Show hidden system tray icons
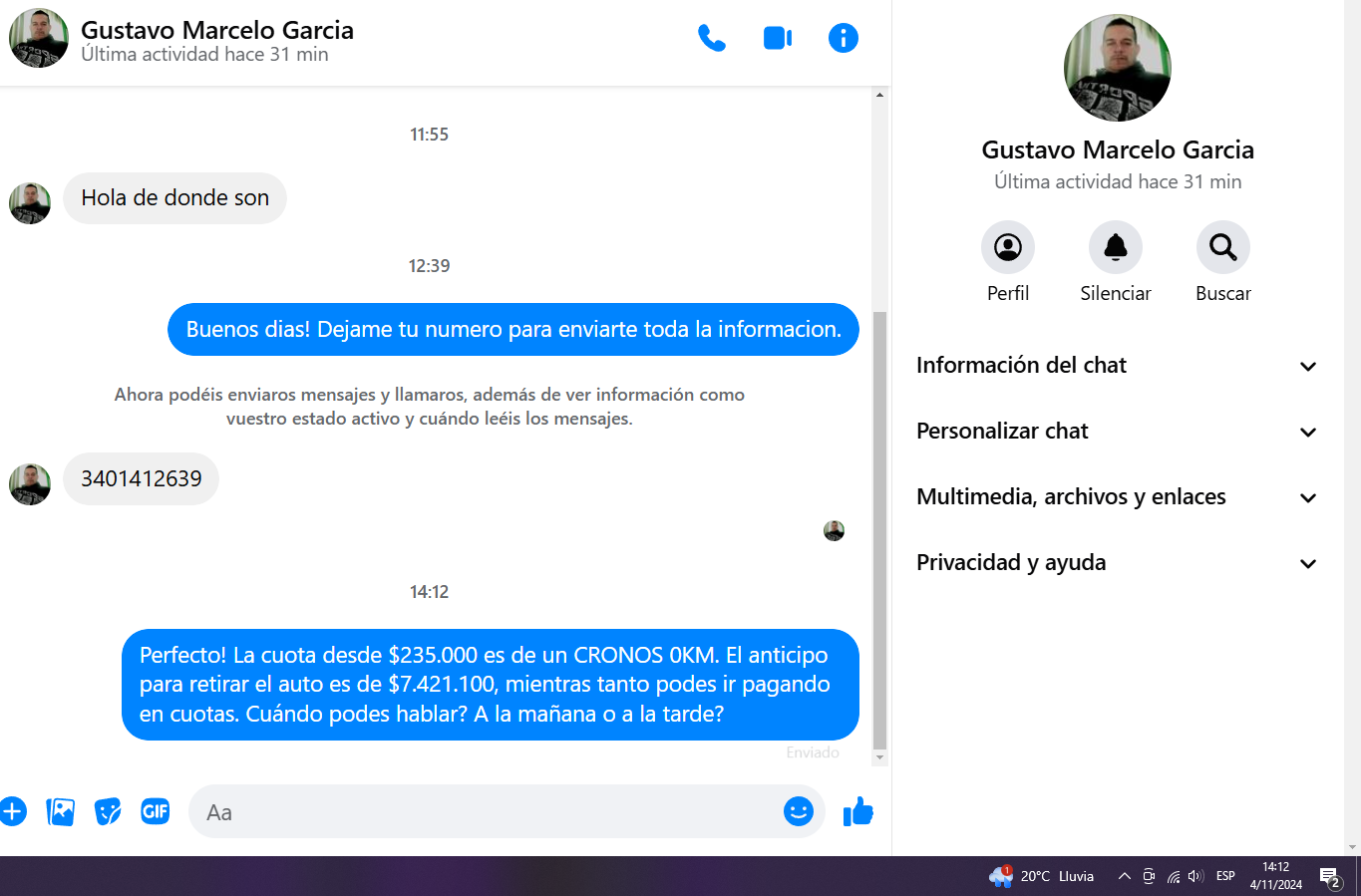 [x=1125, y=876]
